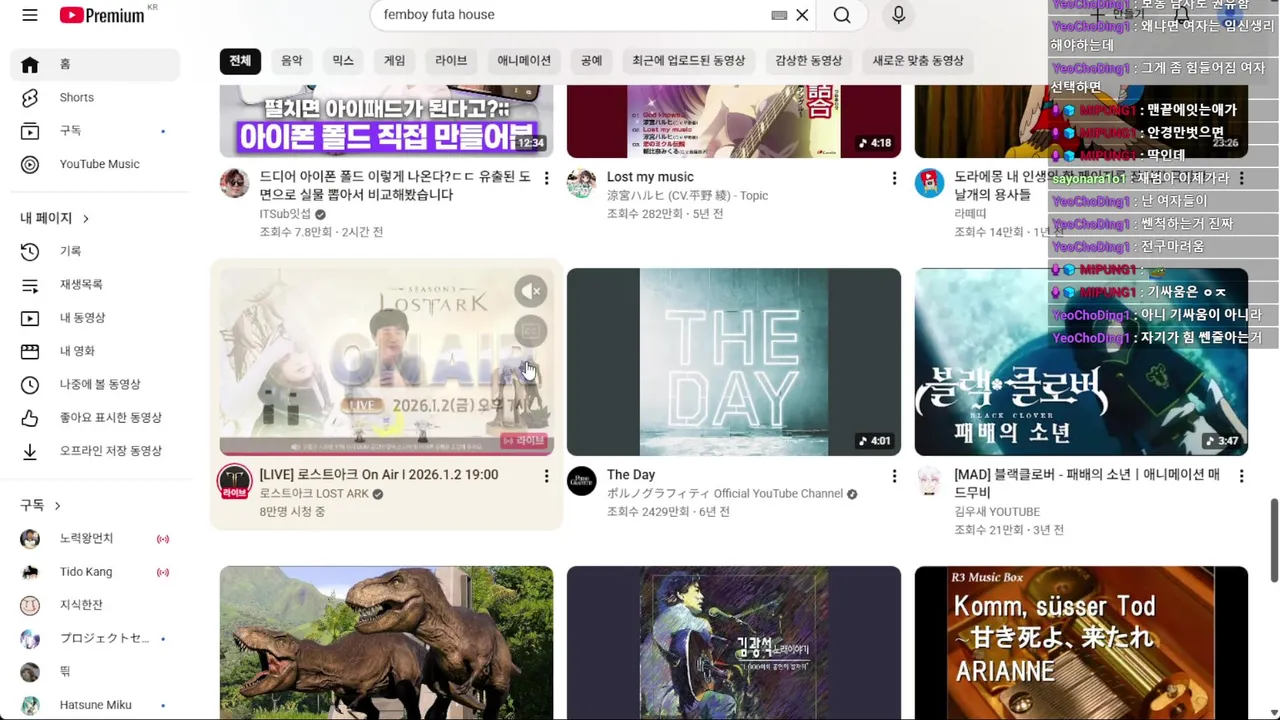Open more options for The Day video
Image resolution: width=1280 pixels, height=720 pixels.
tap(893, 476)
